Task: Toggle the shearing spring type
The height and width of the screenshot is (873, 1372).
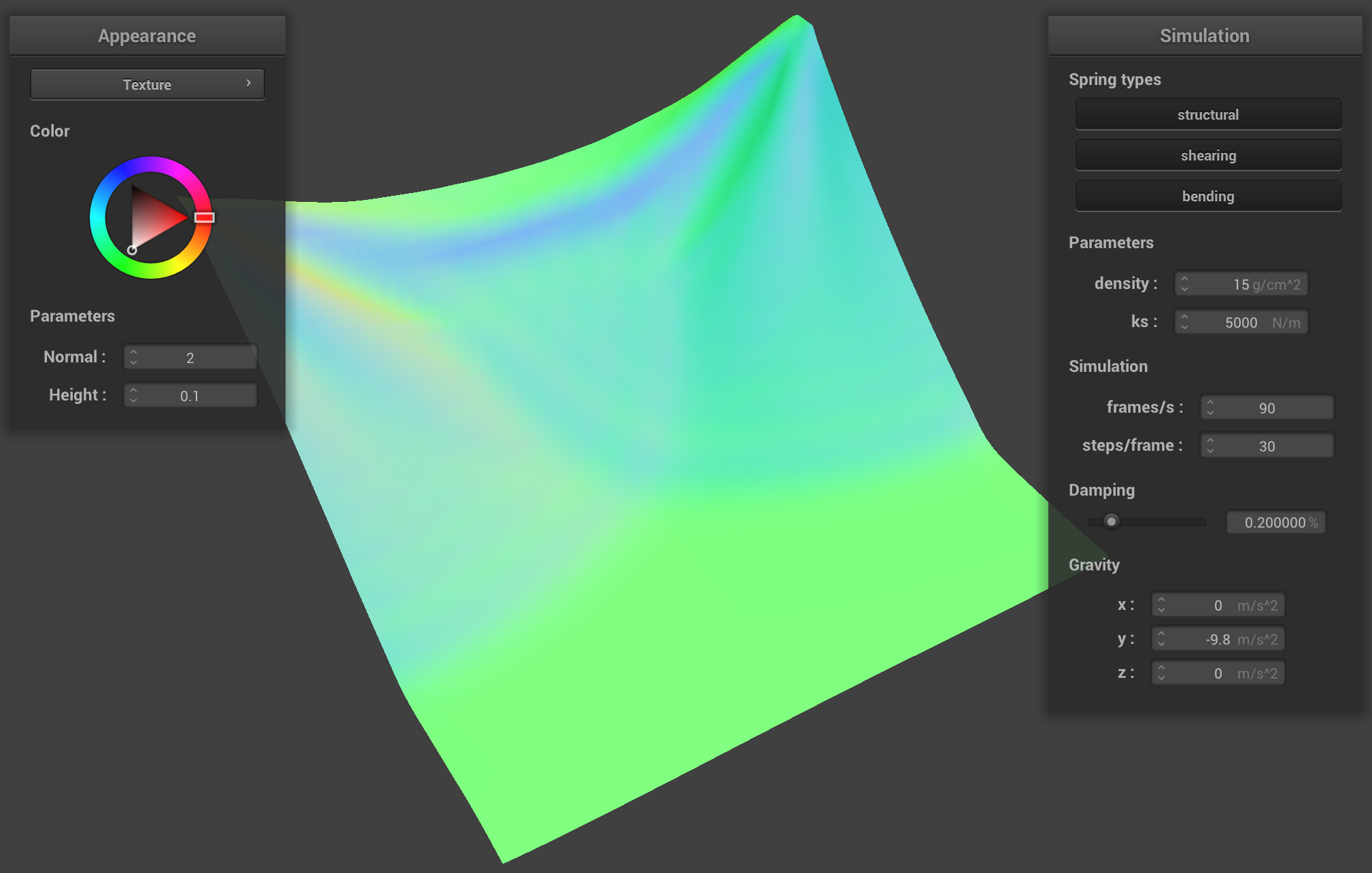Action: (x=1208, y=155)
